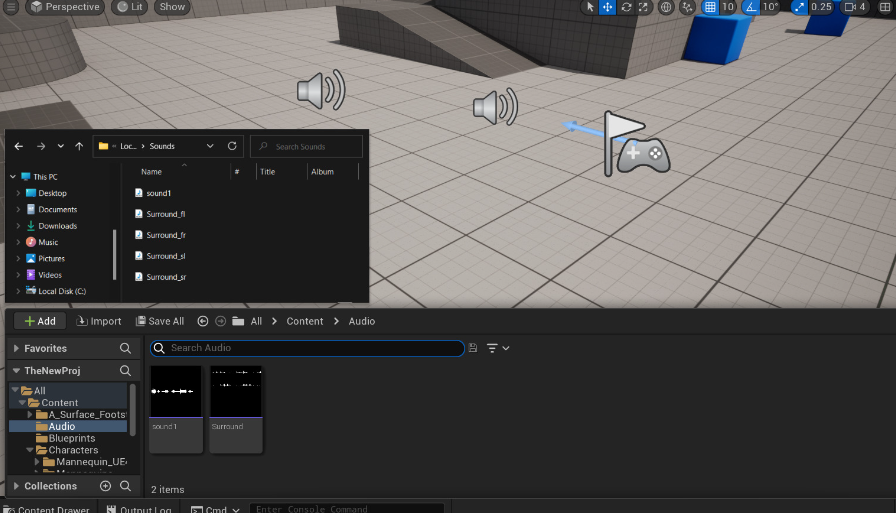Screen dimensions: 896x513
Task: Expand Music in explorer sidebar
Action: click(x=18, y=242)
